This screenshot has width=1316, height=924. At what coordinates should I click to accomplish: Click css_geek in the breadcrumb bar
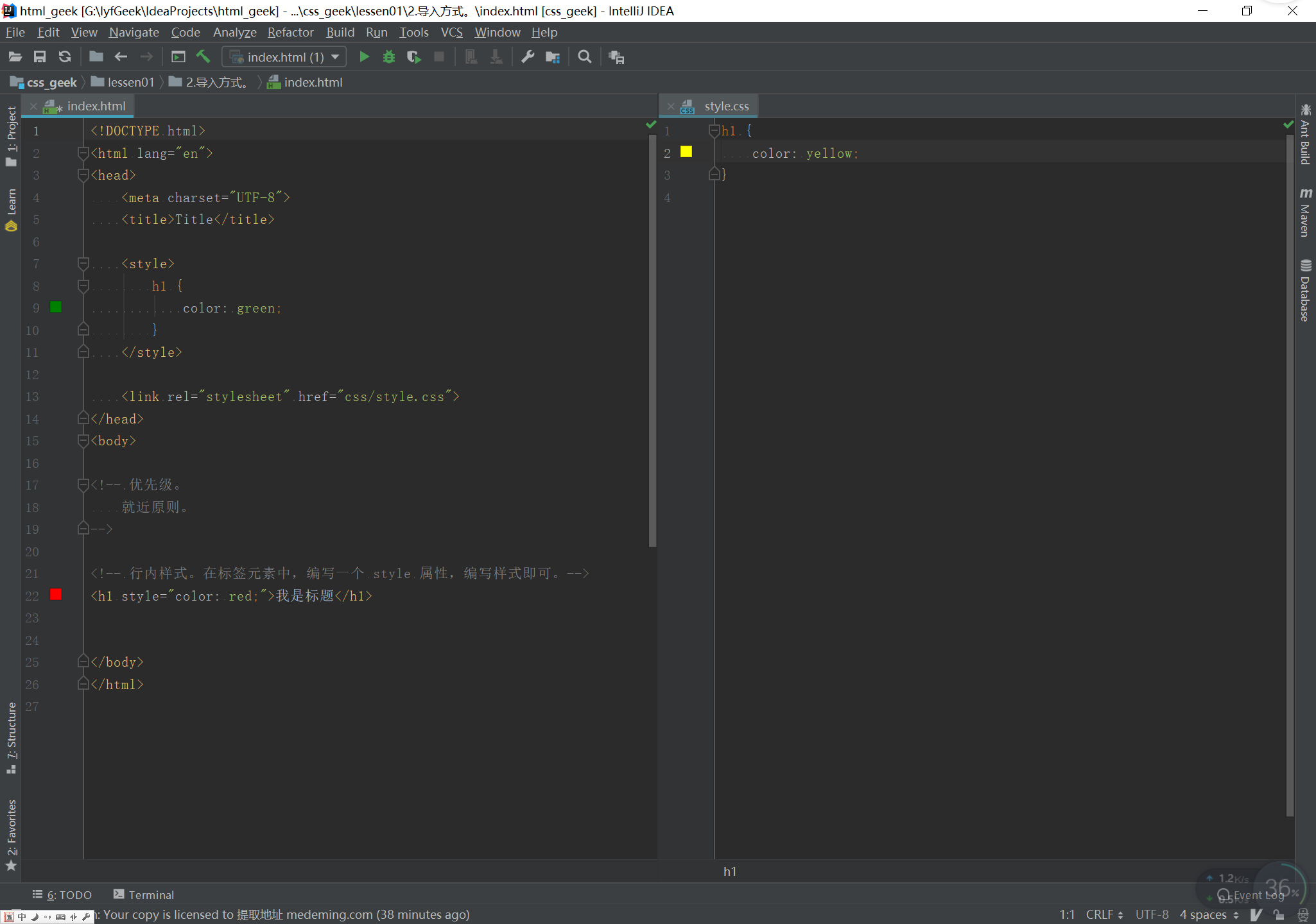click(x=44, y=82)
